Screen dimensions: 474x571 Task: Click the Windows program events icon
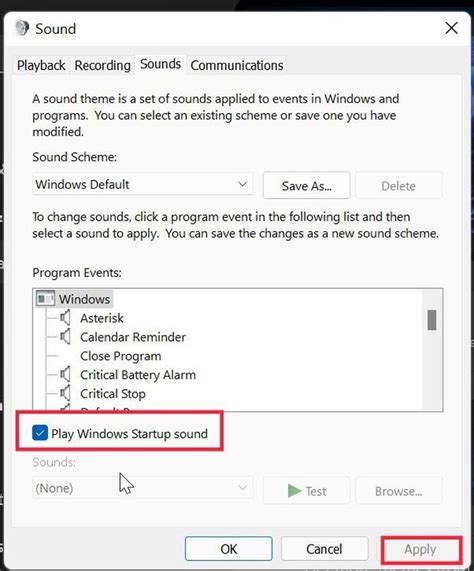point(46,299)
